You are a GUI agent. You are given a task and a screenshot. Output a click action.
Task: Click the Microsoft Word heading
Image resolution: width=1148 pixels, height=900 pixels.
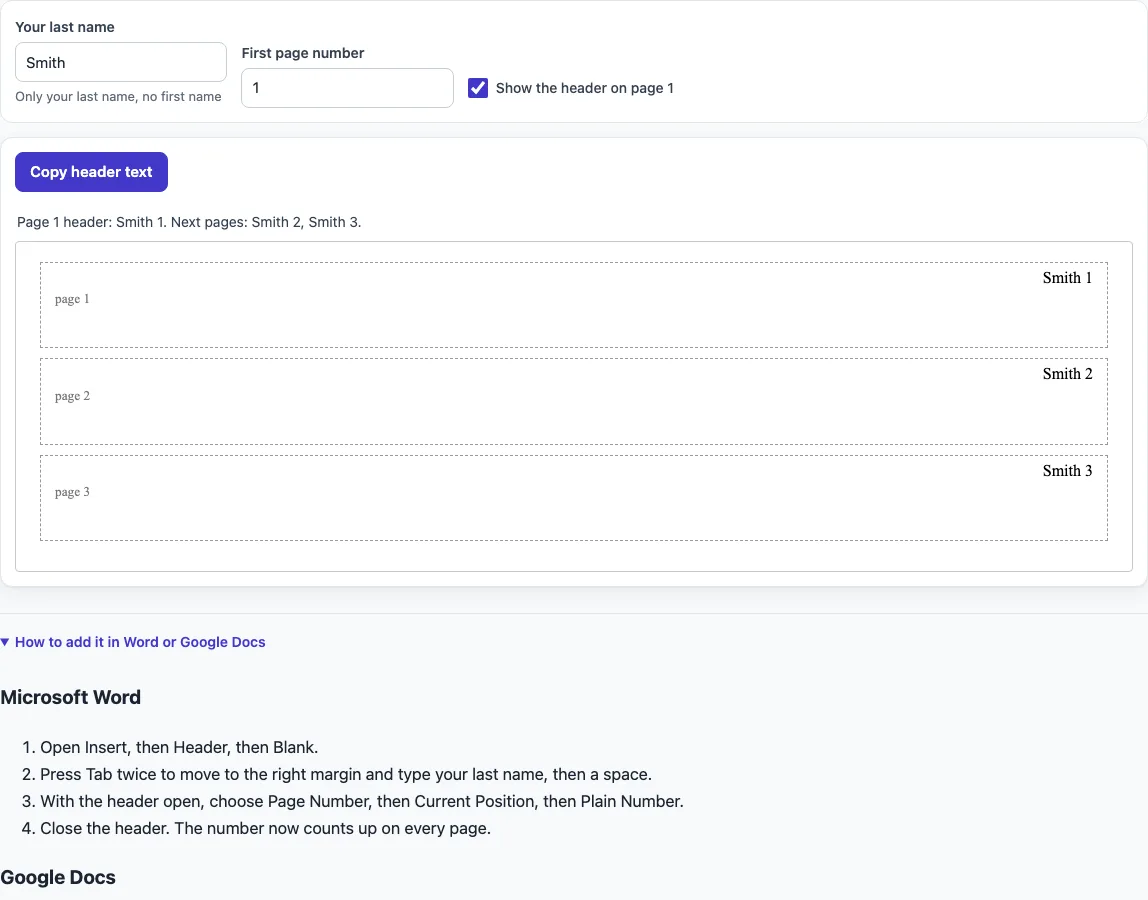(70, 697)
